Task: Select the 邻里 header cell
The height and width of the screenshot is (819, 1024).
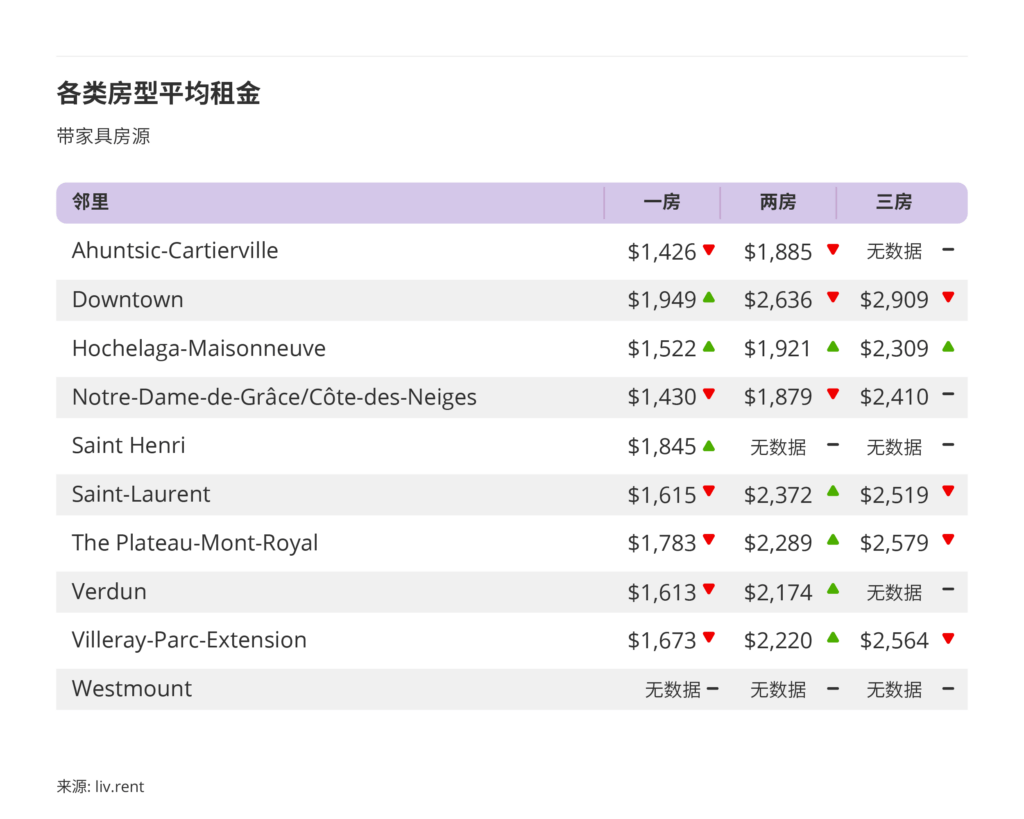Action: 90,202
